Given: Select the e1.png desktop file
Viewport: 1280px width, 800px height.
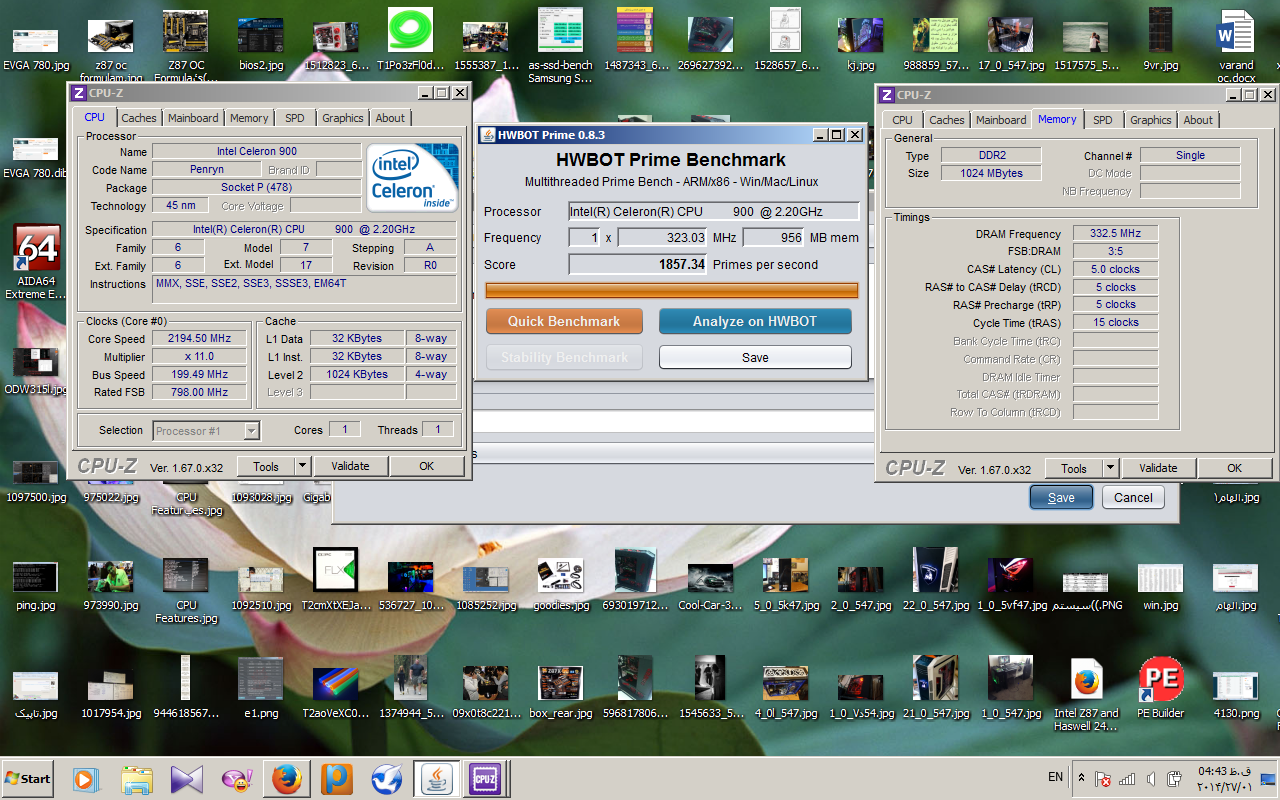Looking at the screenshot, I should (x=261, y=689).
